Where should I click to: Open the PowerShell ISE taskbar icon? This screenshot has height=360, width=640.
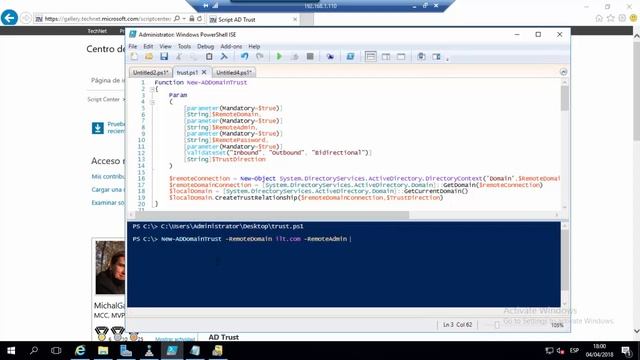click(x=172, y=351)
